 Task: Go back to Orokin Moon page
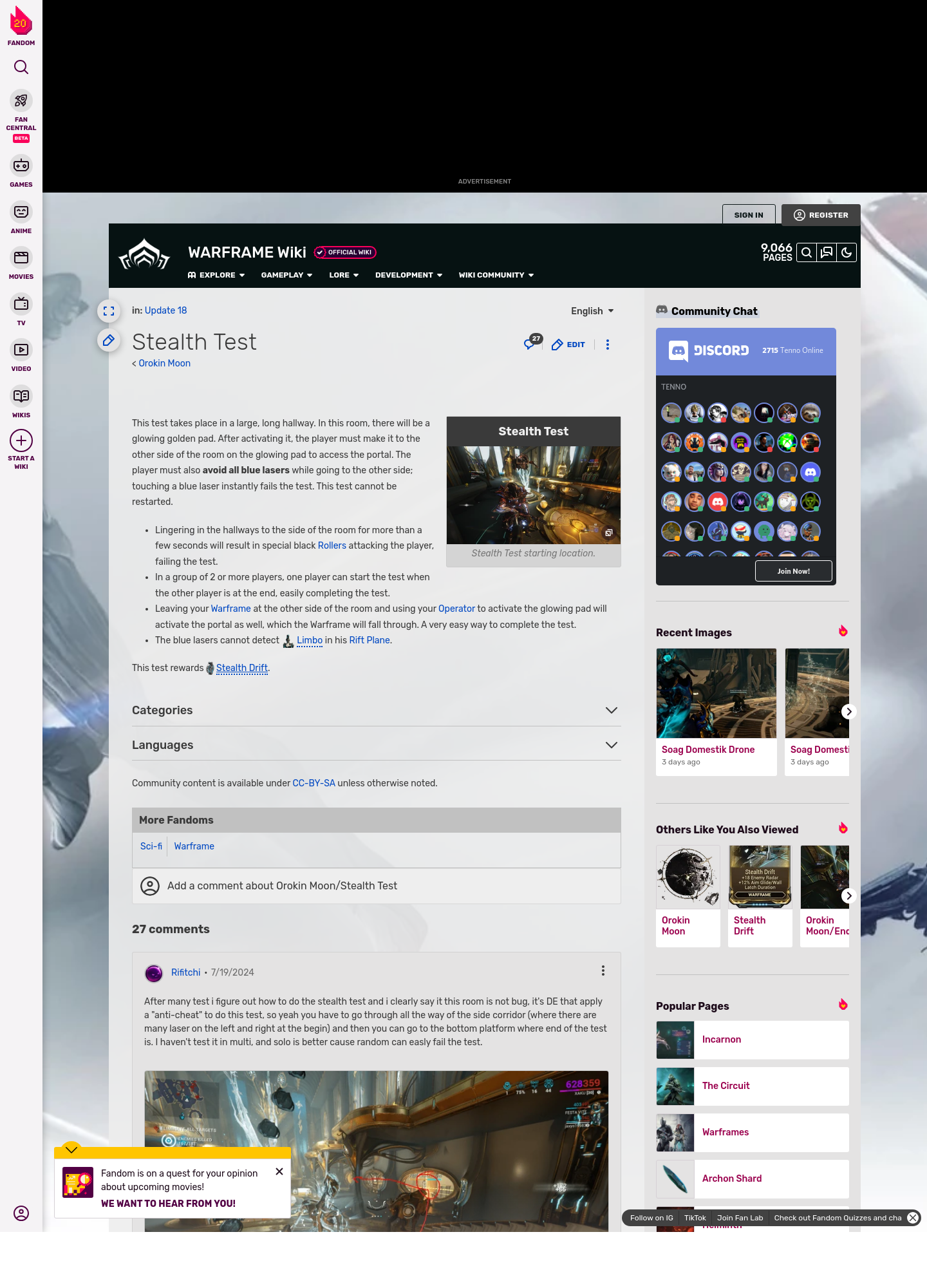tap(164, 363)
